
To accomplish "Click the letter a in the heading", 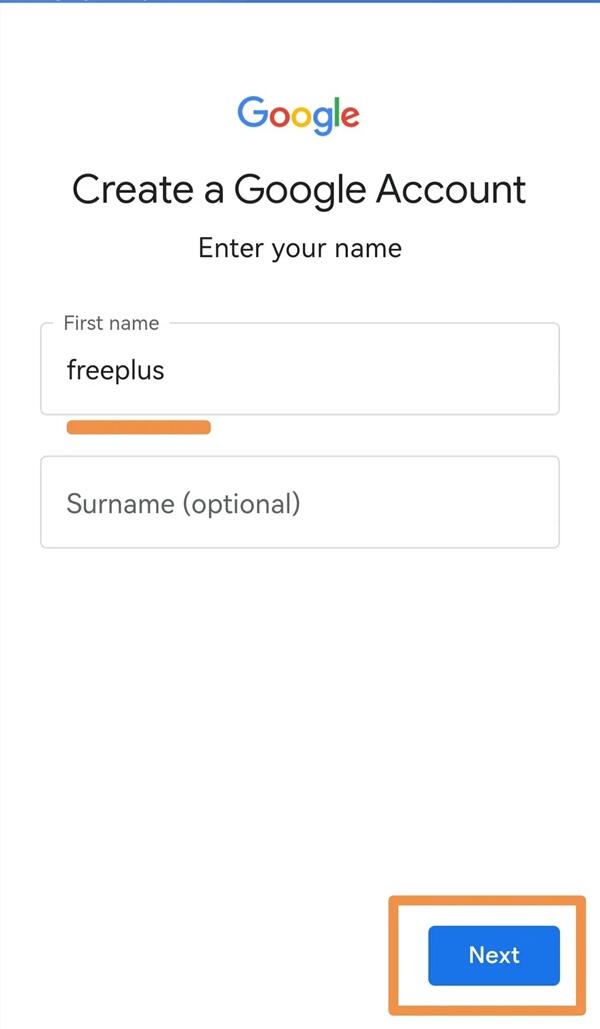I will click(213, 192).
